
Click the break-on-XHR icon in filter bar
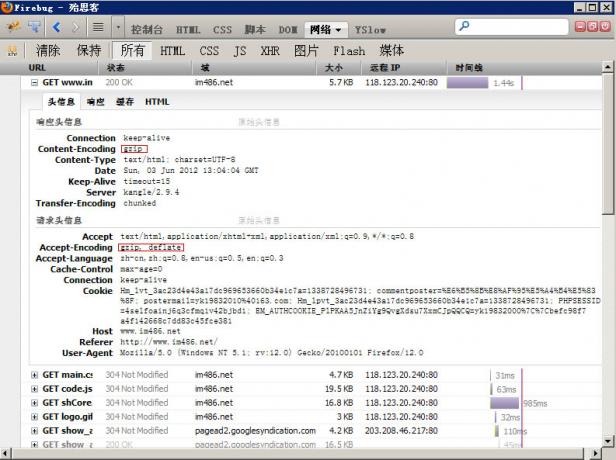pos(13,51)
